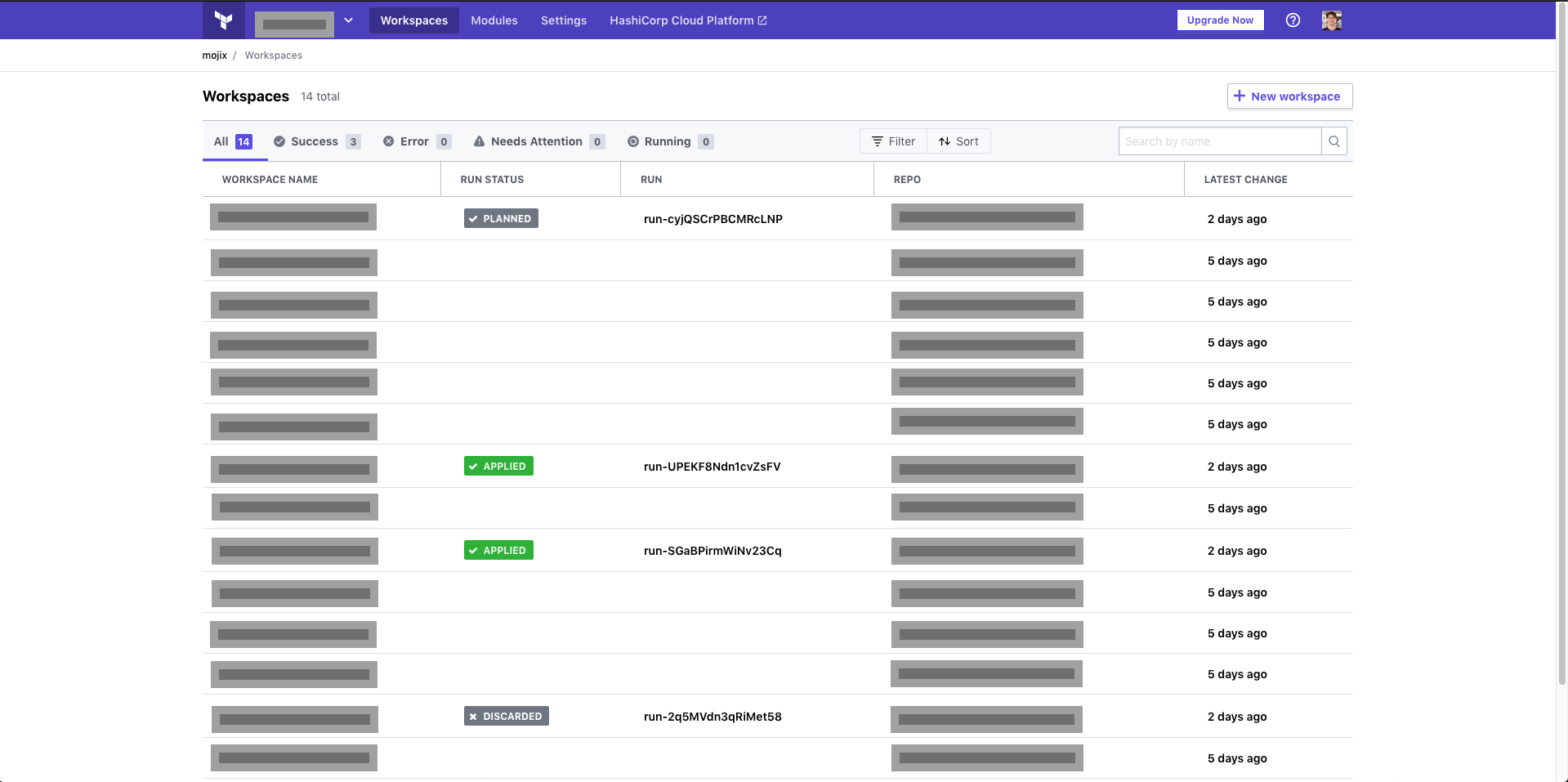Open the Modules menu item
This screenshot has height=782, width=1568.
tap(494, 20)
